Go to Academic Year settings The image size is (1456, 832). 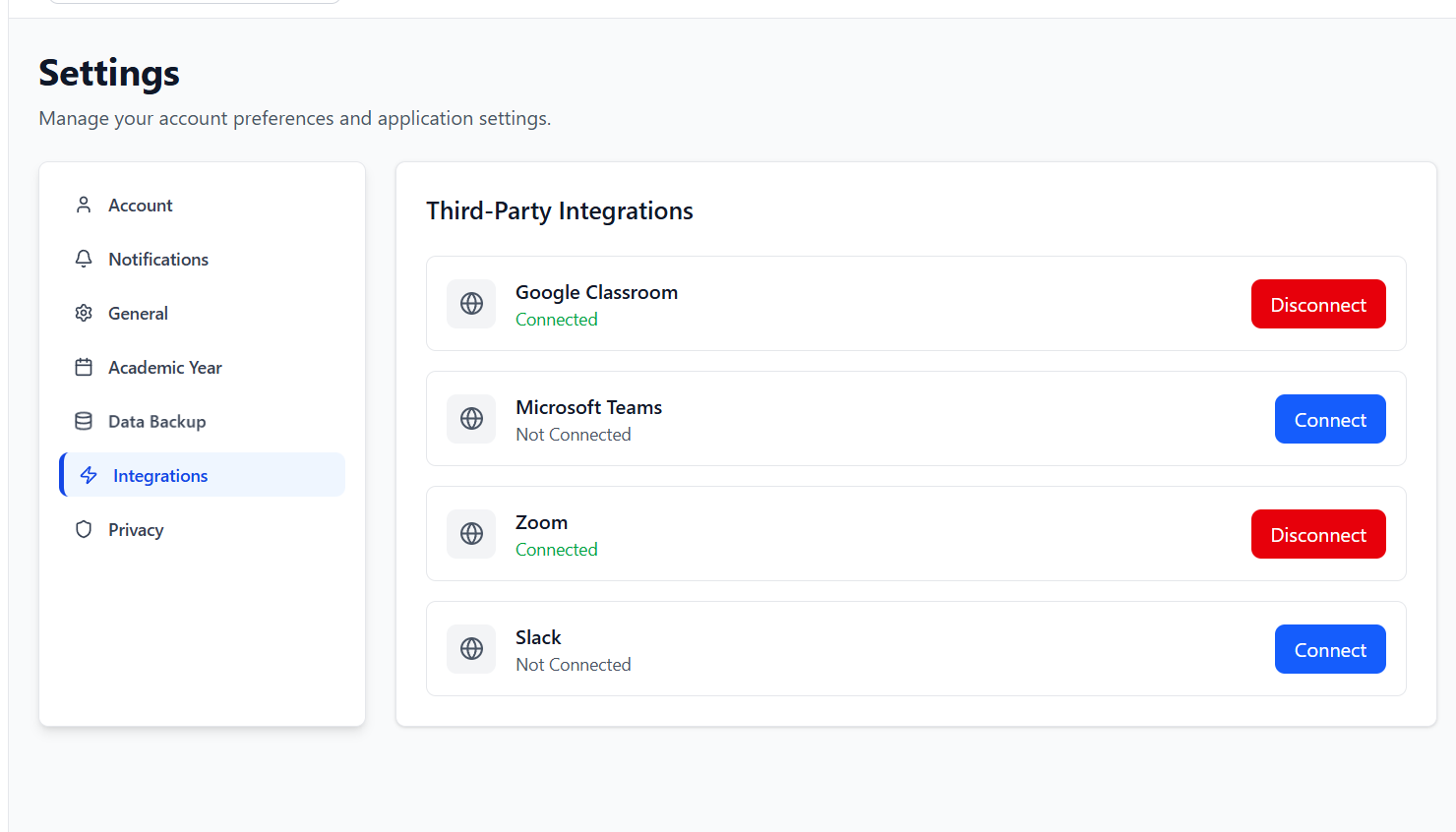tap(165, 367)
